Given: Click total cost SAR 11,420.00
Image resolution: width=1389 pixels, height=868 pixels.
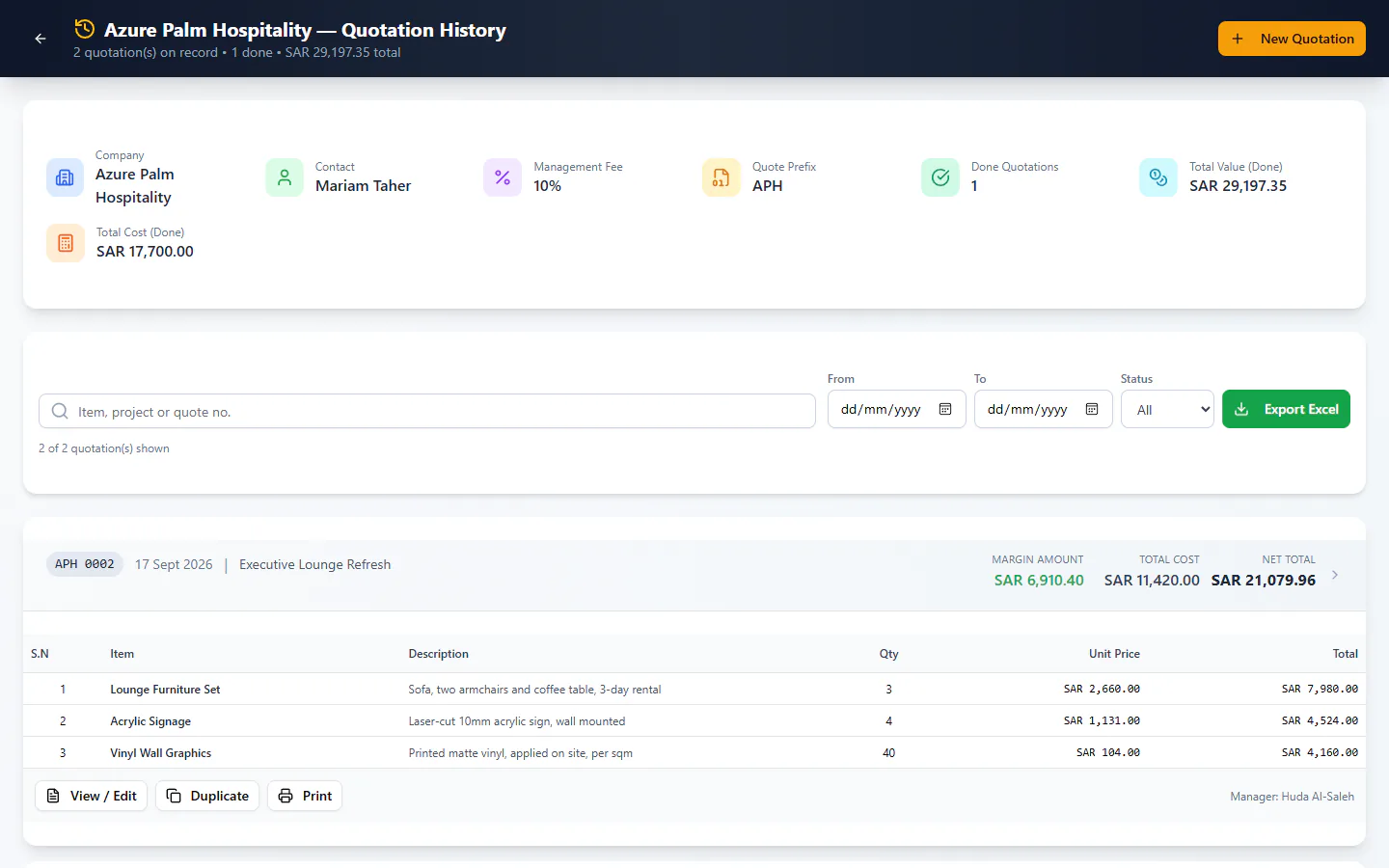Looking at the screenshot, I should click(x=1152, y=581).
